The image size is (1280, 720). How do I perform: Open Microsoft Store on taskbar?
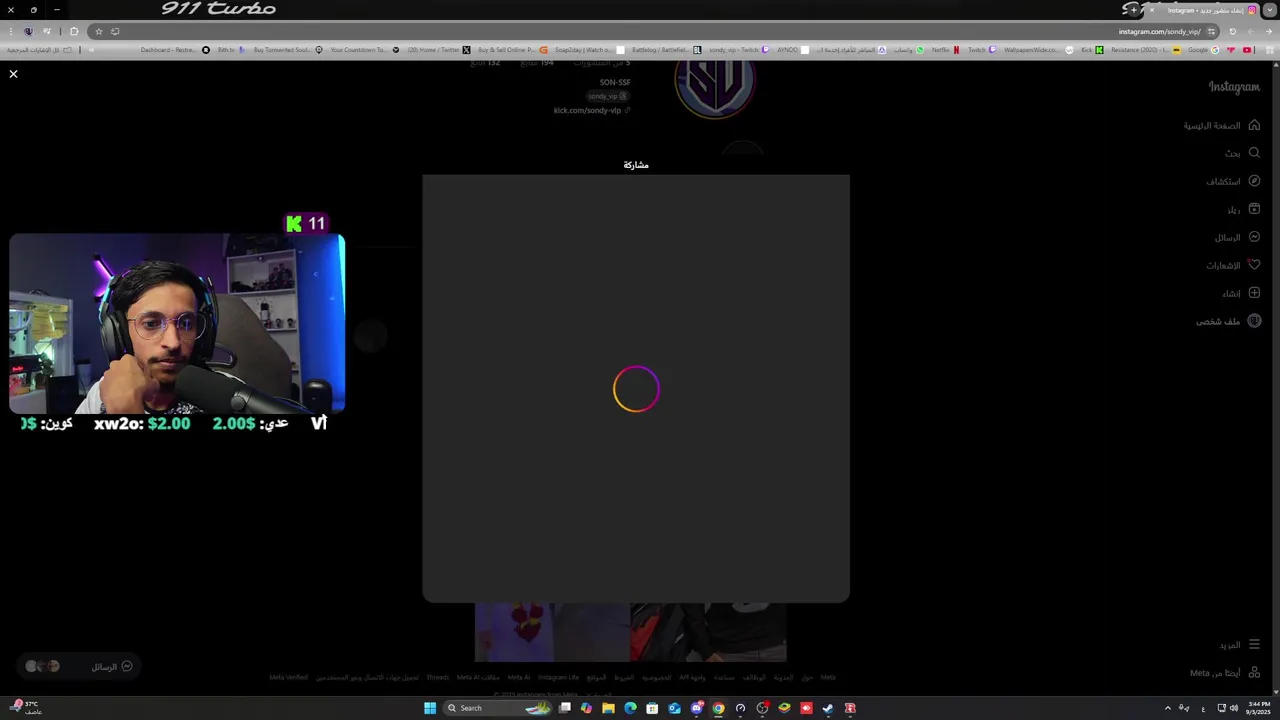pyautogui.click(x=652, y=708)
